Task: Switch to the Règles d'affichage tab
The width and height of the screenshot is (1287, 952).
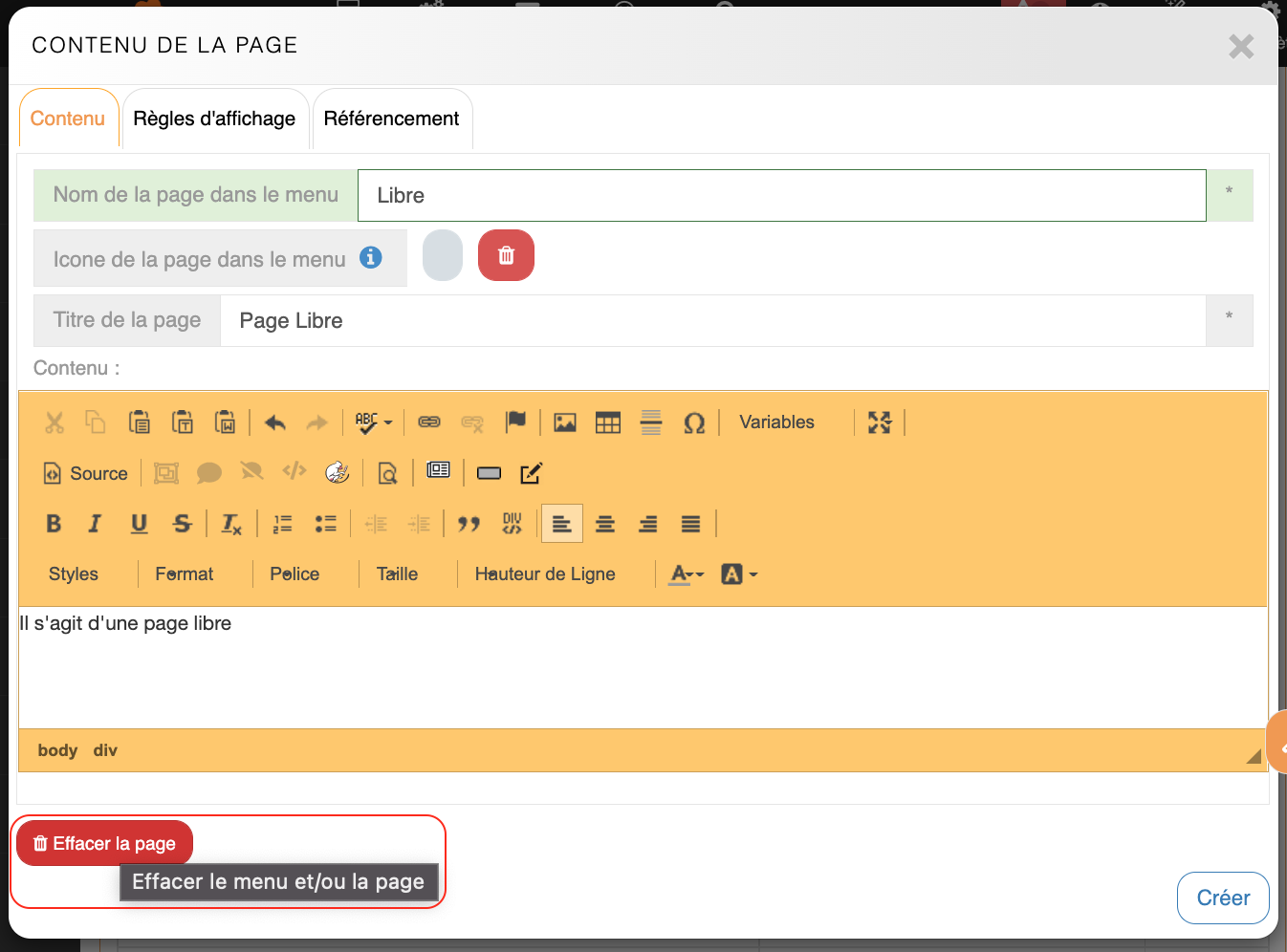Action: [214, 119]
